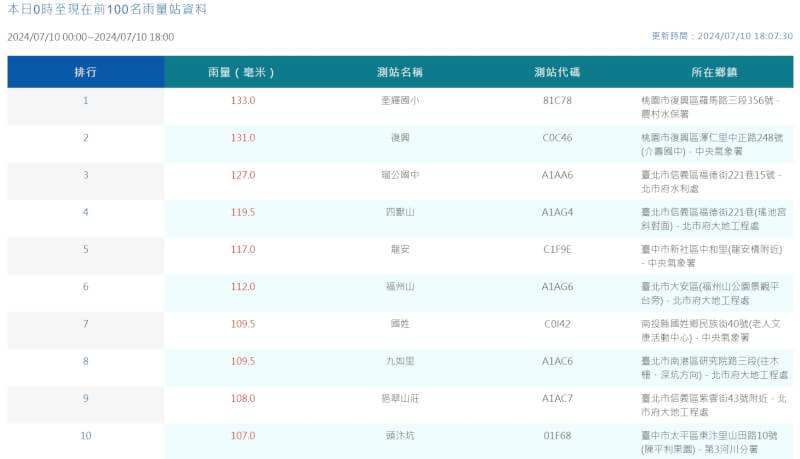This screenshot has height=459, width=800.
Task: Click rank number 5 in the C1F9E row
Action: (86, 249)
